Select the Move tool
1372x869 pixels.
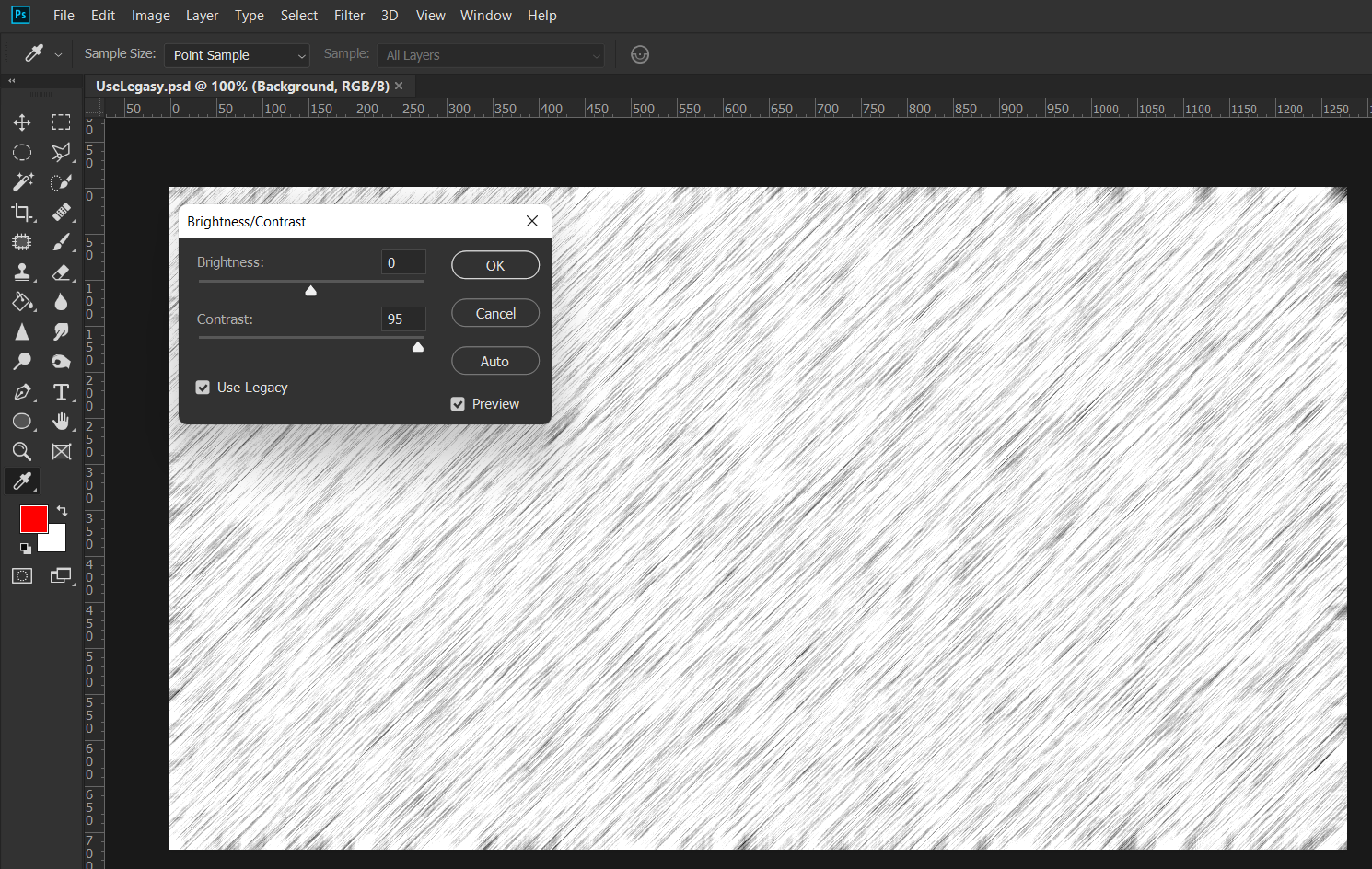[22, 122]
